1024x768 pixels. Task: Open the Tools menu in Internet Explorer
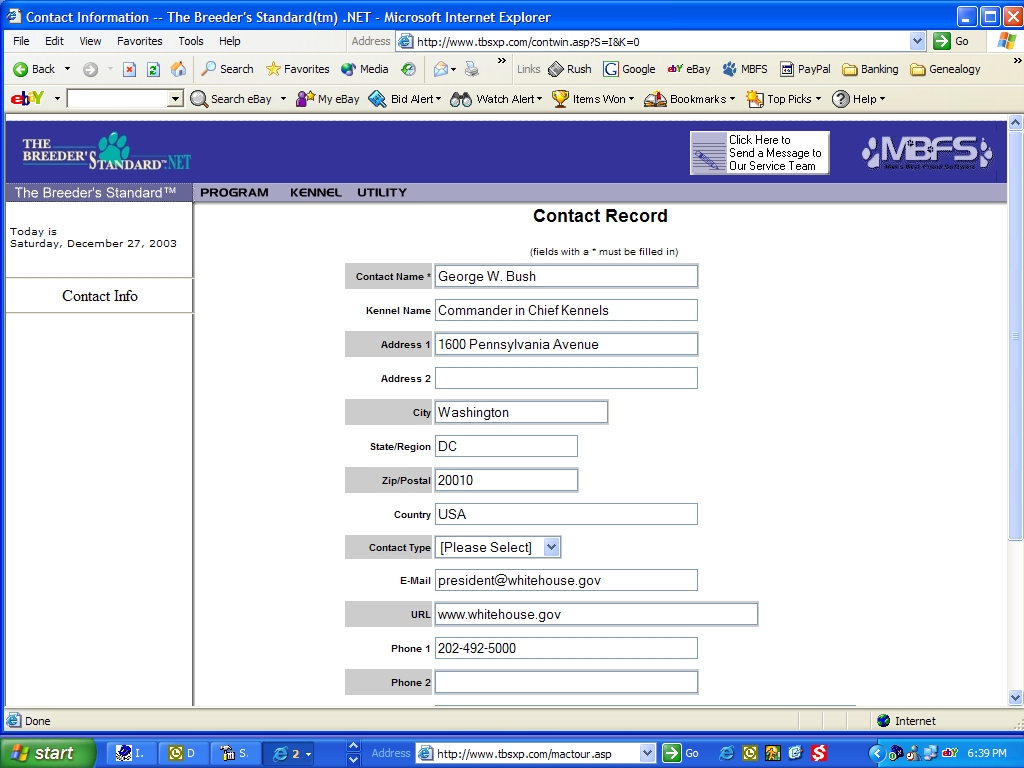click(191, 41)
